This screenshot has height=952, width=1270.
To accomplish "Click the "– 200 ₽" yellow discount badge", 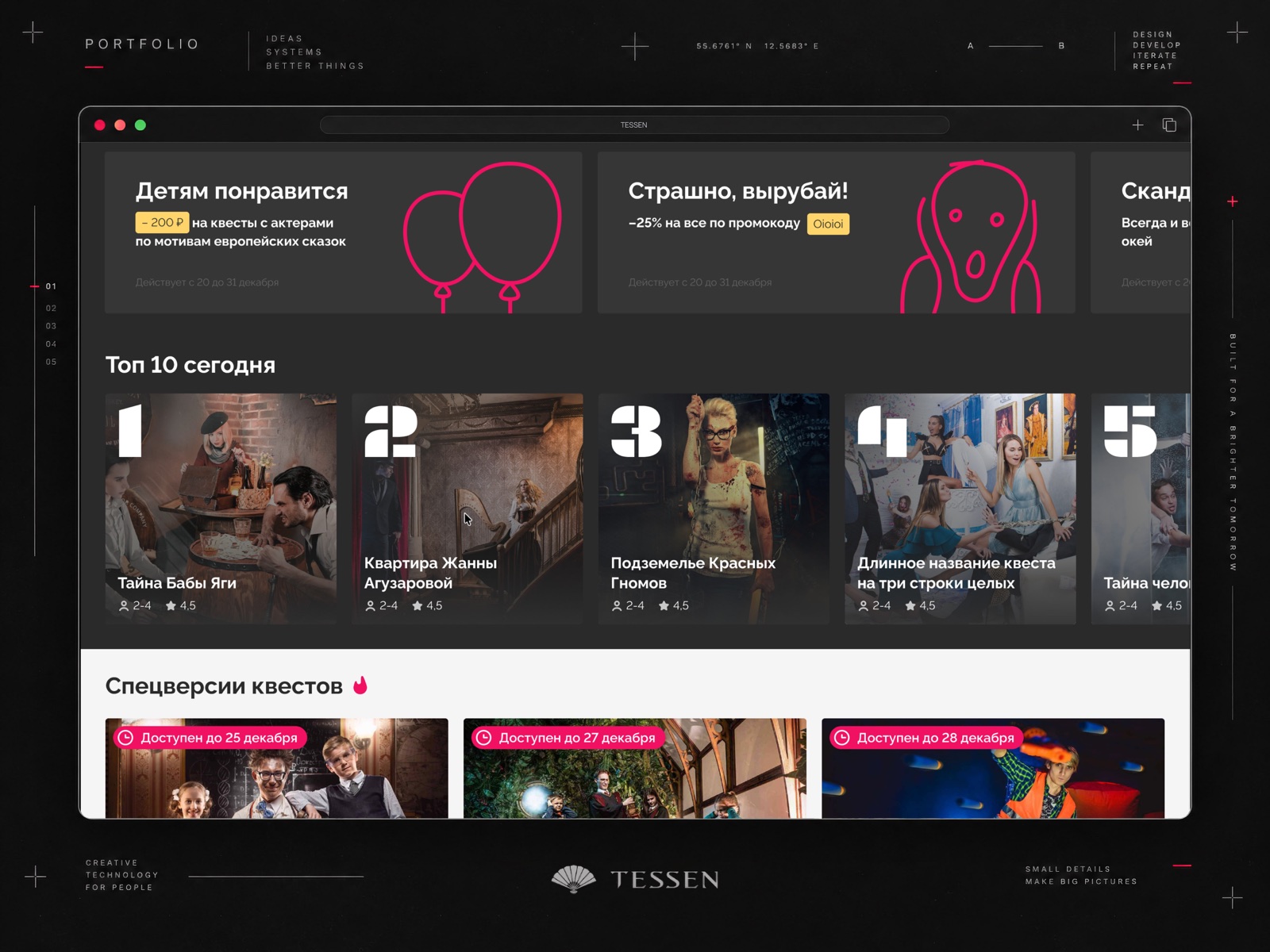I will (x=162, y=223).
